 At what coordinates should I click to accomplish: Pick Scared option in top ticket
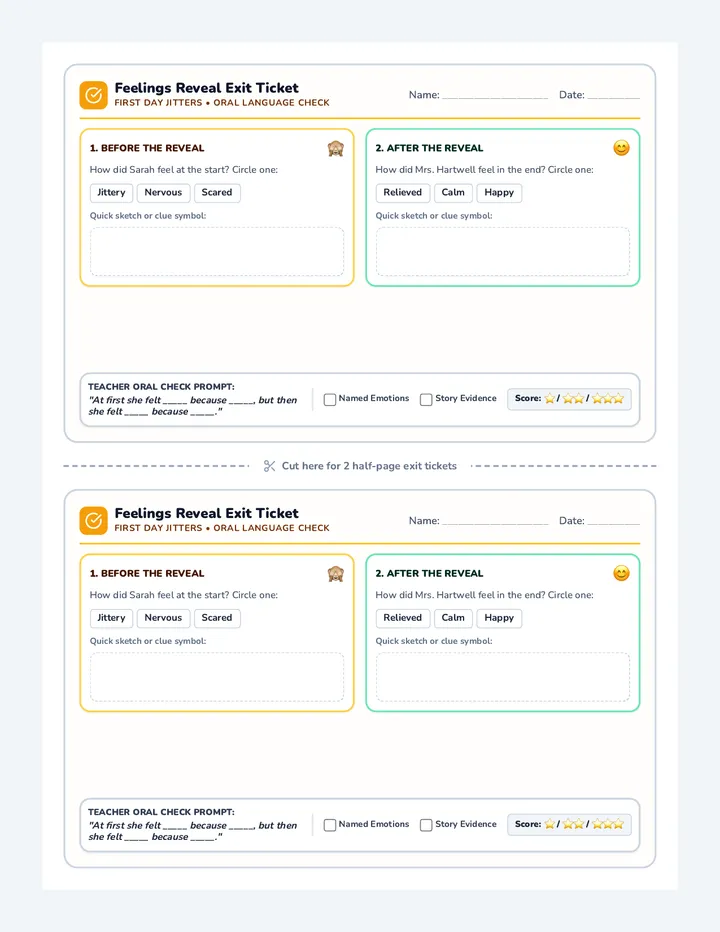coord(217,193)
